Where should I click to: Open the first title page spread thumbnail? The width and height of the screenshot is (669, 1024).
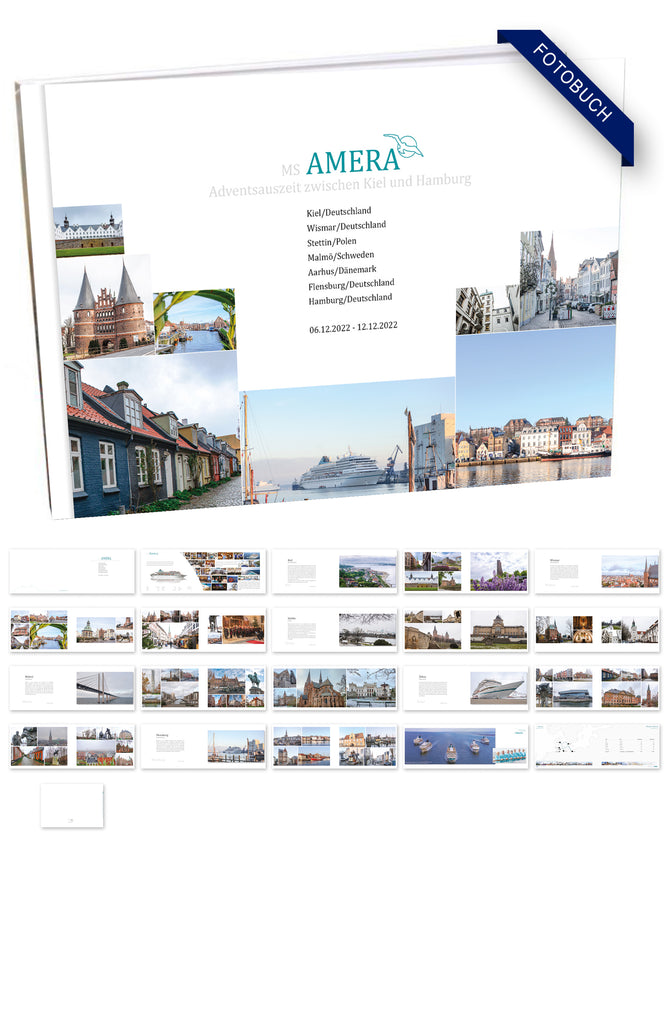click(72, 571)
